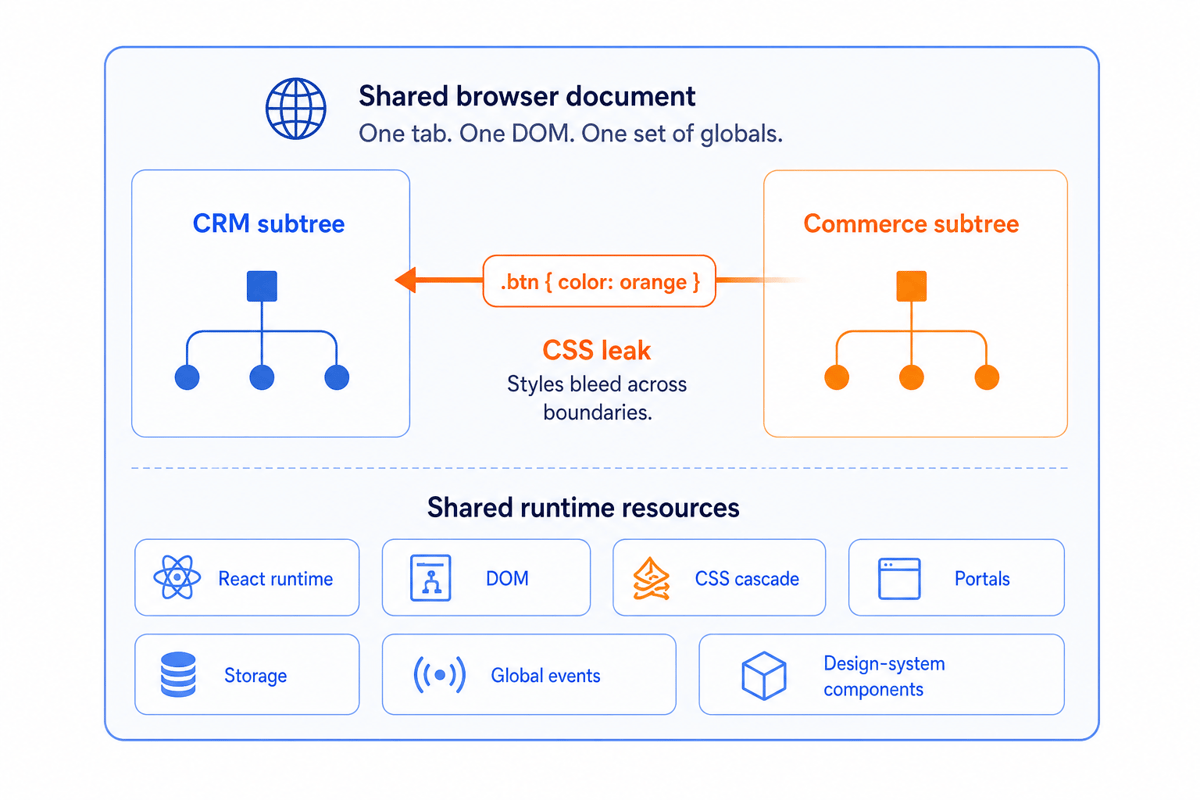
Task: Click the globe icon beside Shared browser document
Action: 295,109
